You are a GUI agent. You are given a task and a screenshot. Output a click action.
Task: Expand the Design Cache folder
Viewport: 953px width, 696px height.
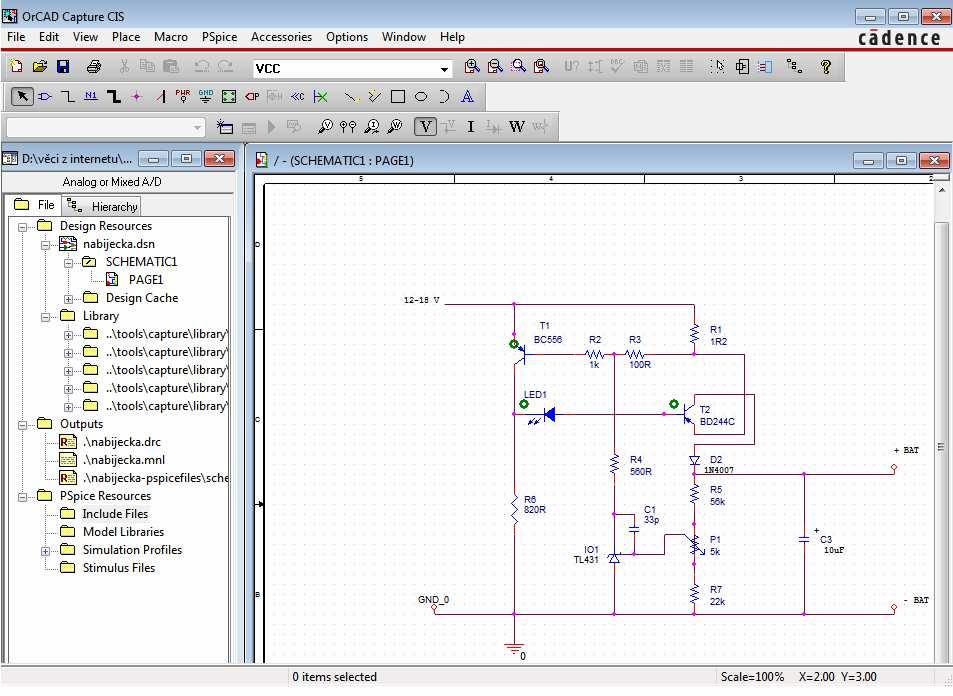68,299
